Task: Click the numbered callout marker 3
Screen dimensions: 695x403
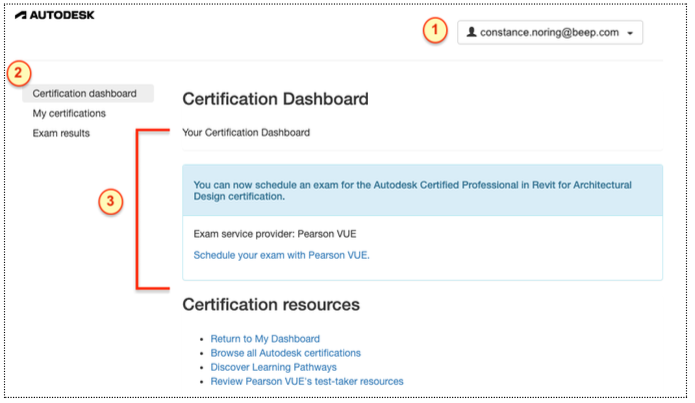Action: point(111,201)
